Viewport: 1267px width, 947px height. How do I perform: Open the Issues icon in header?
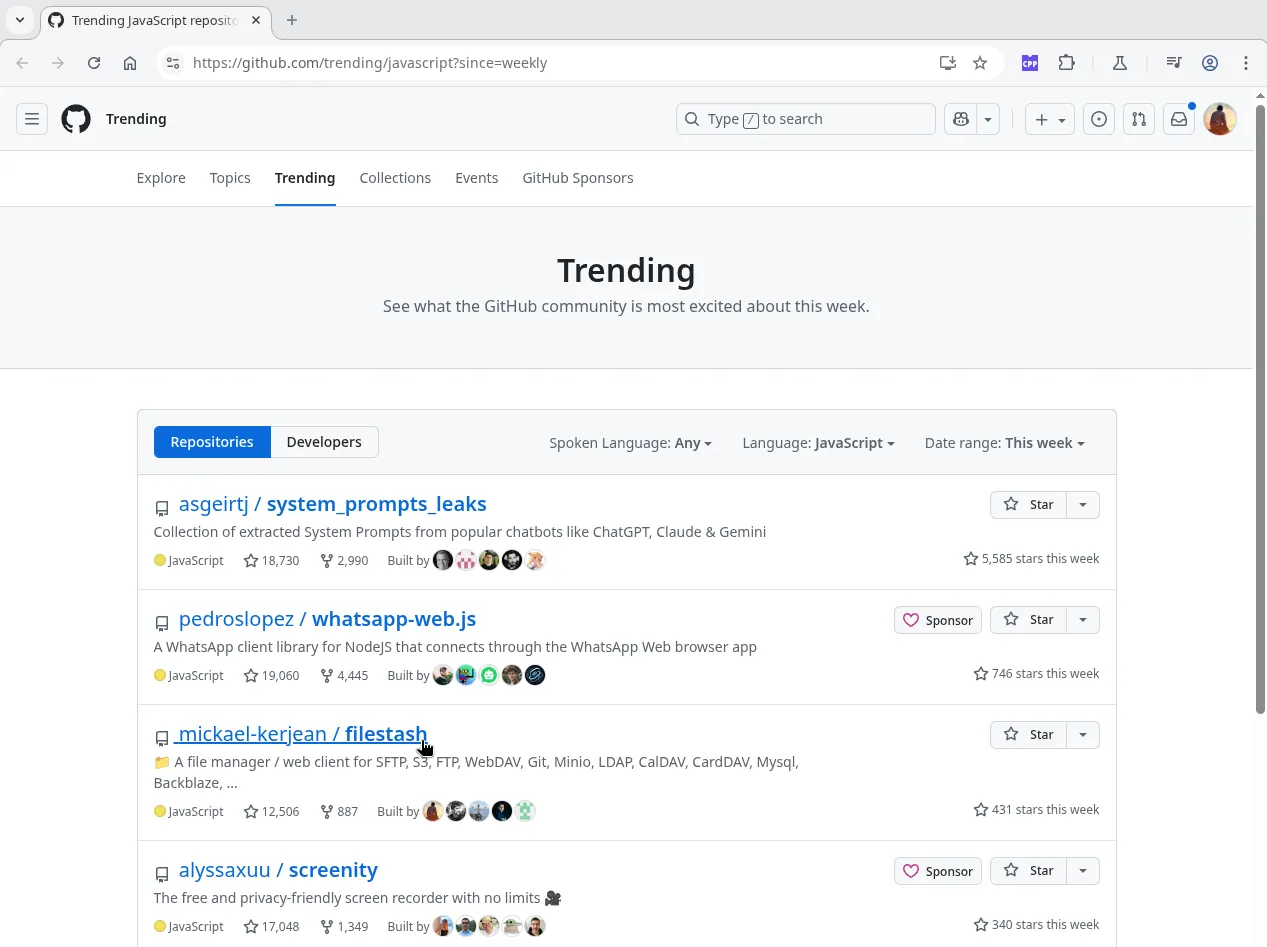1099,119
